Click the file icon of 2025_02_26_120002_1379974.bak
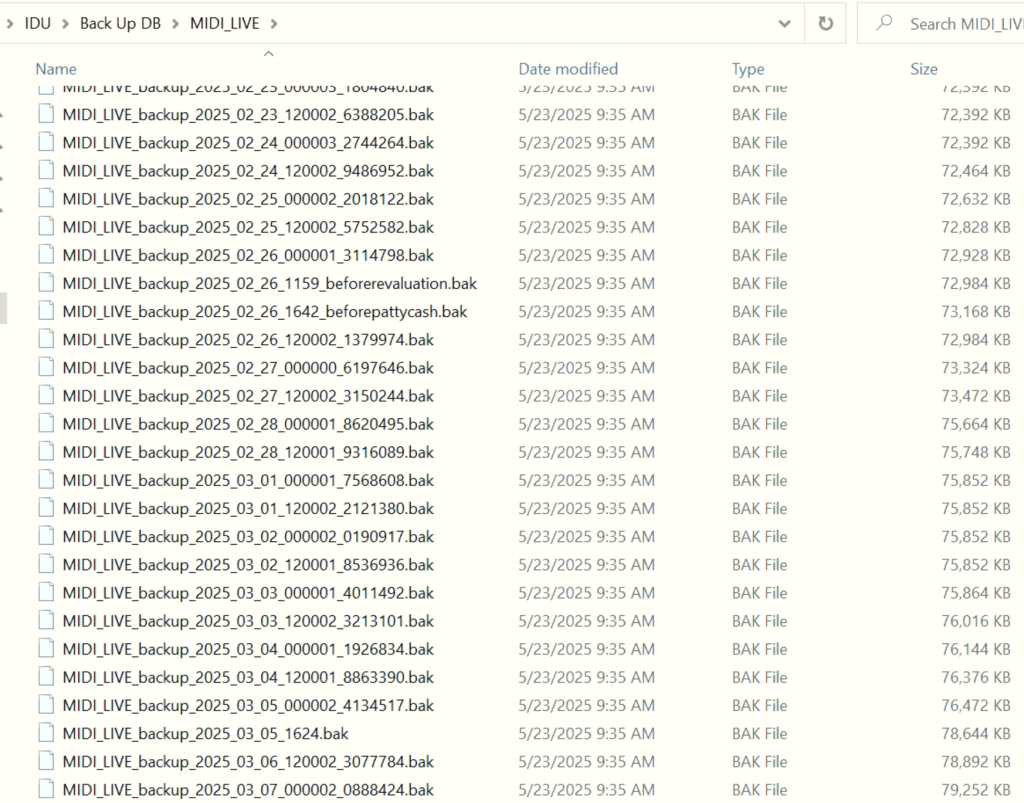 (46, 339)
